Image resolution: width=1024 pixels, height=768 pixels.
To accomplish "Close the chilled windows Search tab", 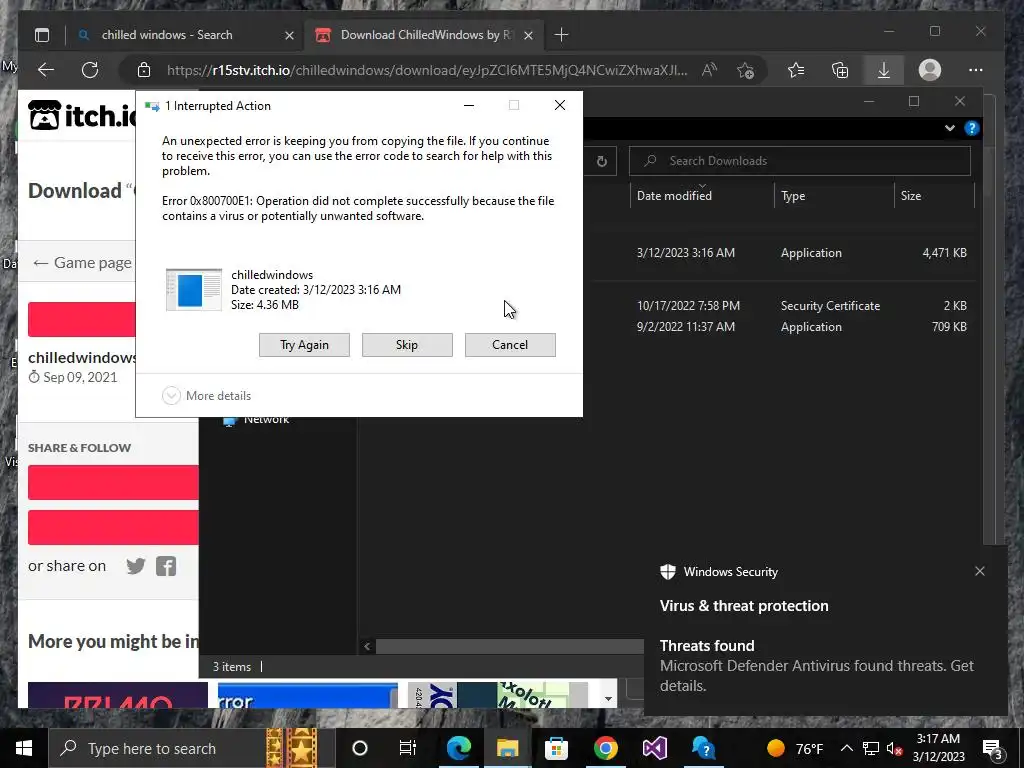I will click(x=289, y=35).
